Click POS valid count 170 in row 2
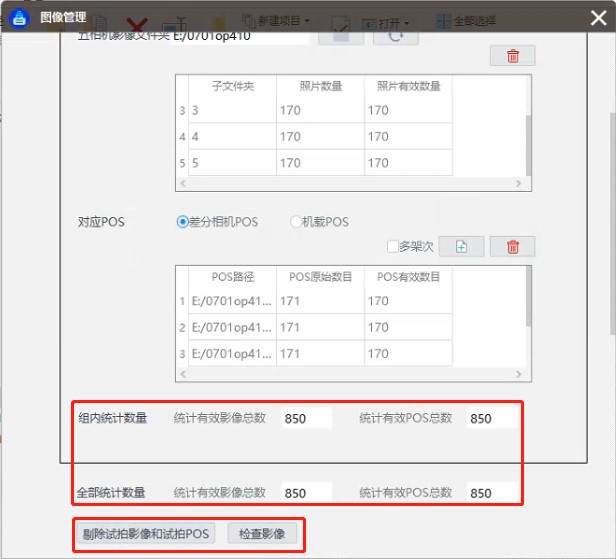Image resolution: width=616 pixels, height=559 pixels. [x=409, y=327]
